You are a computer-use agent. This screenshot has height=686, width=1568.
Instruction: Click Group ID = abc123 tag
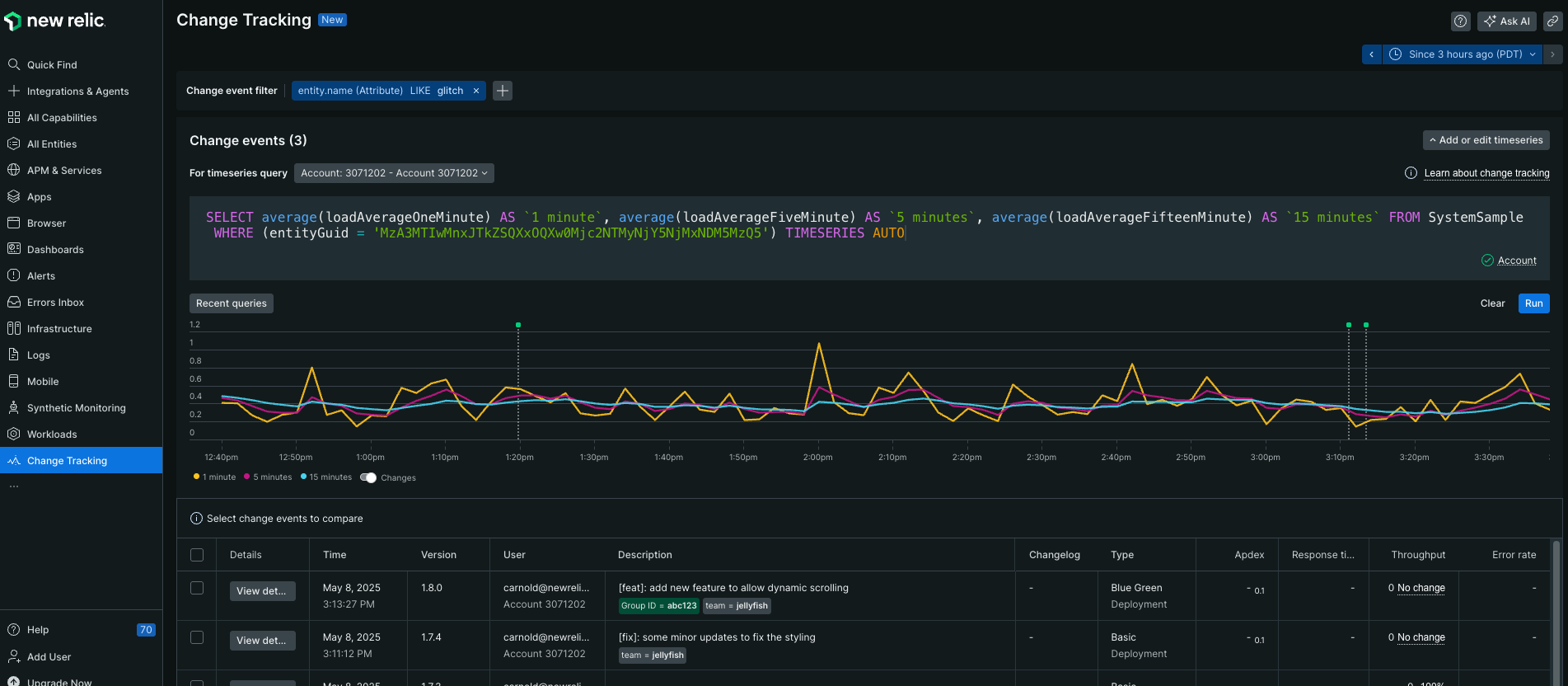point(659,606)
